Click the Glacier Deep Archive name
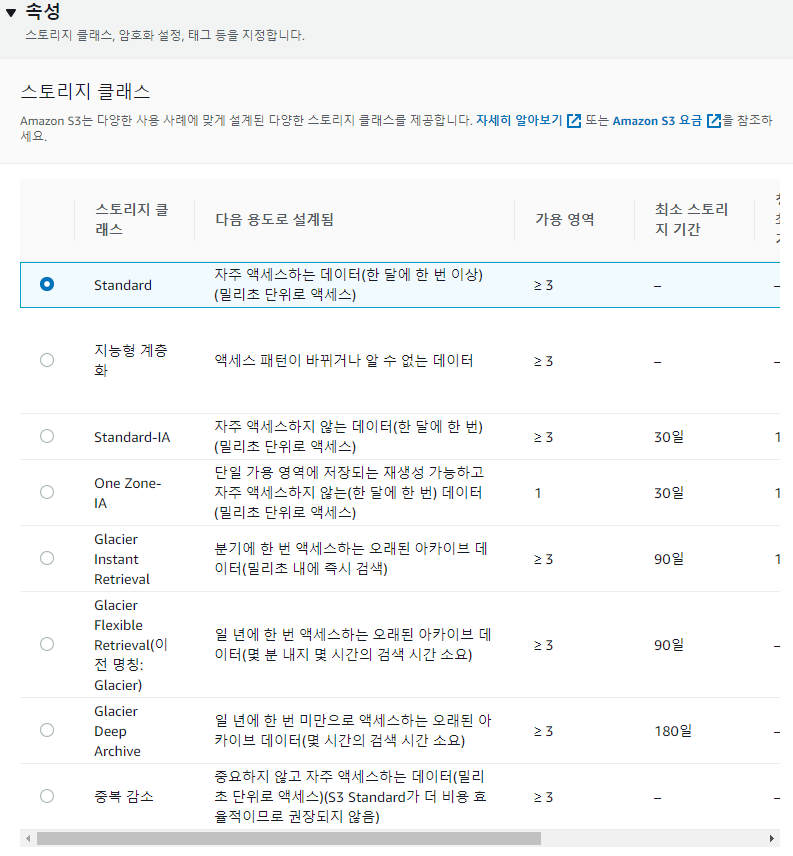 117,731
